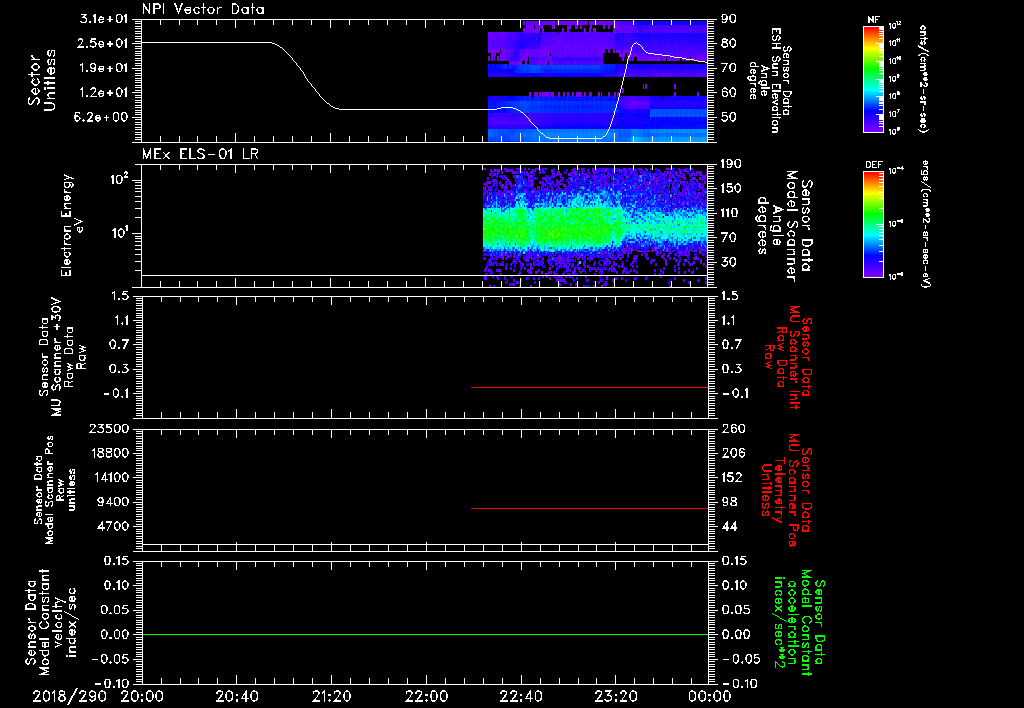Screen dimensions: 1024x708
Task: Click the "00:00" time tick label
Action: [x=710, y=696]
